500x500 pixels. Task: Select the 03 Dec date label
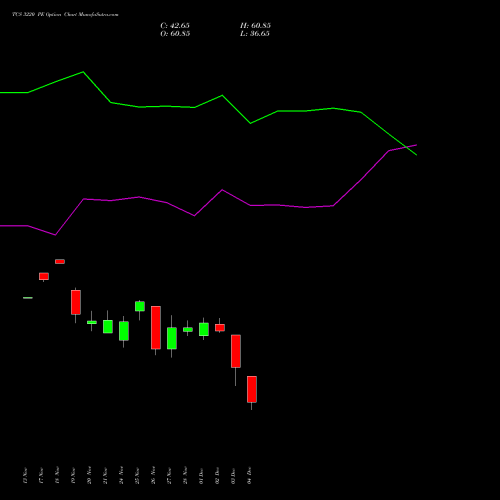[233, 476]
